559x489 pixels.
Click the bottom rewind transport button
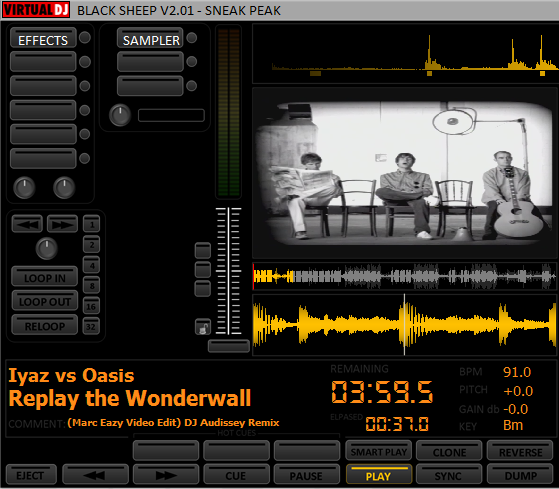click(x=95, y=474)
